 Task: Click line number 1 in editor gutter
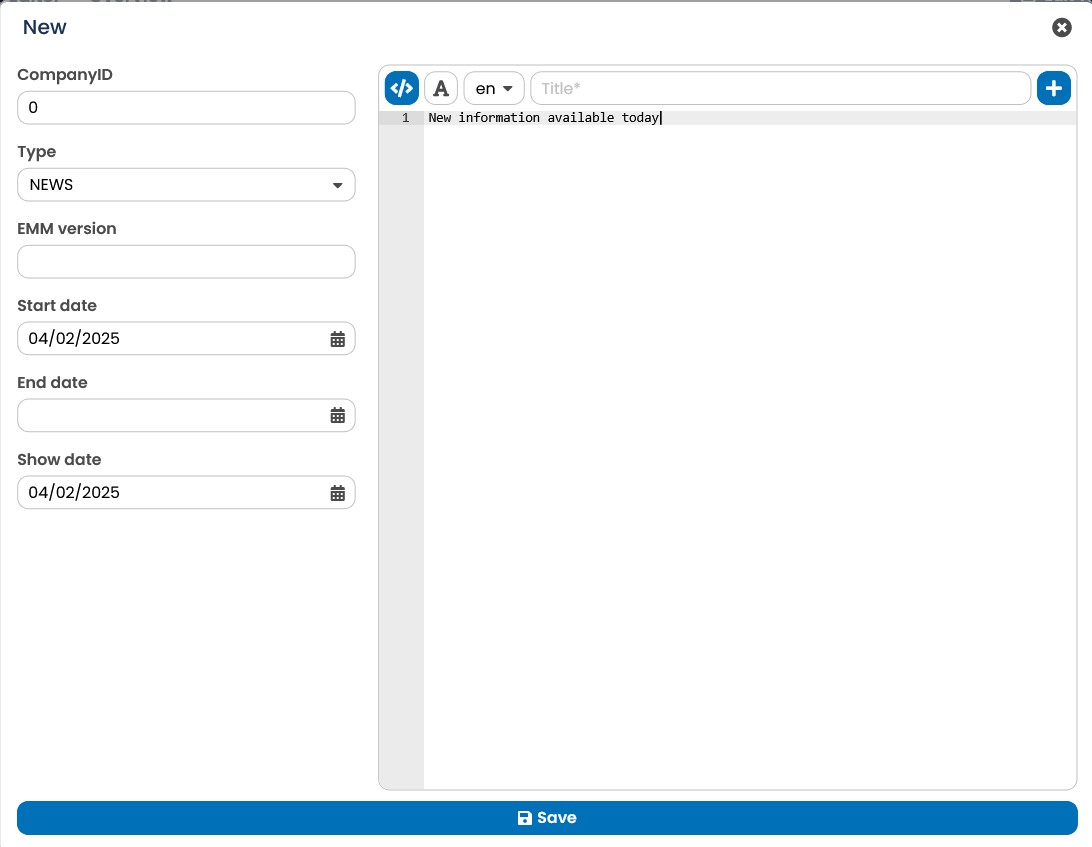coord(405,118)
